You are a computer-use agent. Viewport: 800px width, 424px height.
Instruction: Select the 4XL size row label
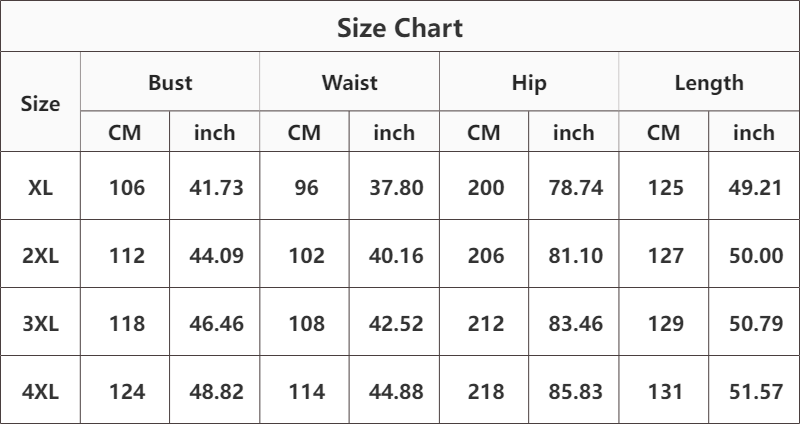tap(40, 391)
